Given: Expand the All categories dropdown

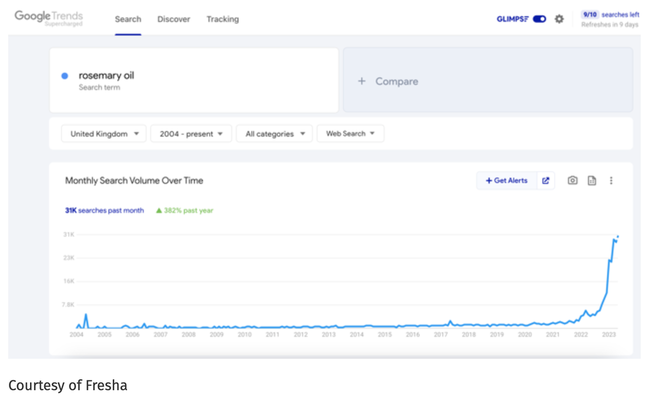Looking at the screenshot, I should (x=274, y=134).
